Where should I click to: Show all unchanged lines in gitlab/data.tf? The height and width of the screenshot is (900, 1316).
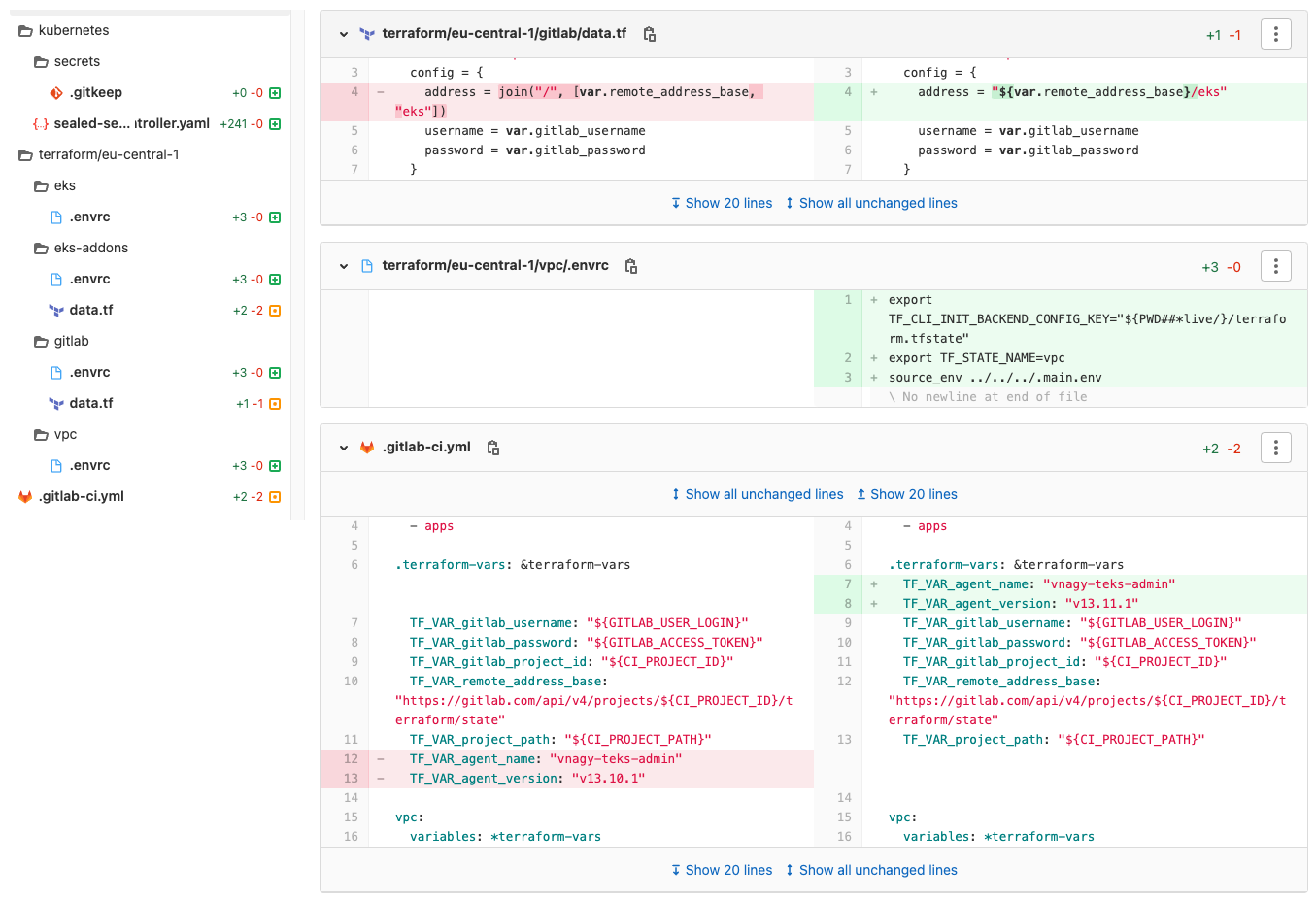(870, 202)
